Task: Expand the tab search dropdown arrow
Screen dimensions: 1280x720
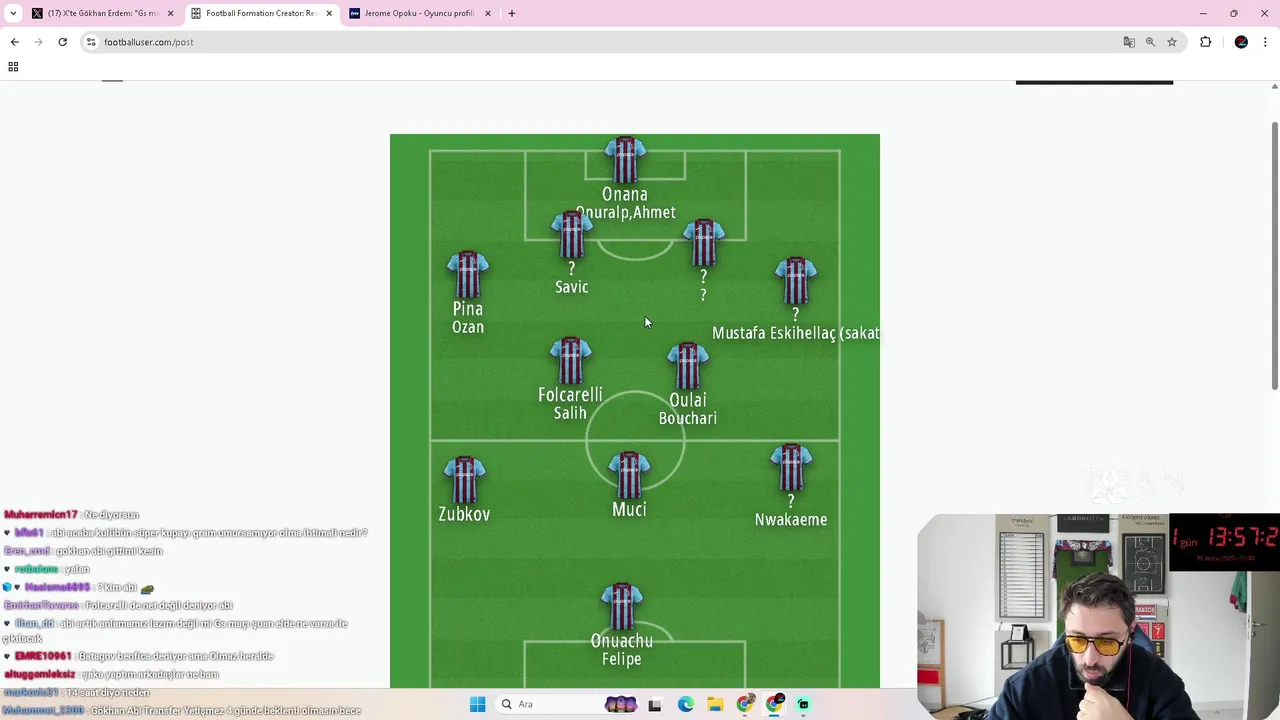Action: [x=12, y=13]
